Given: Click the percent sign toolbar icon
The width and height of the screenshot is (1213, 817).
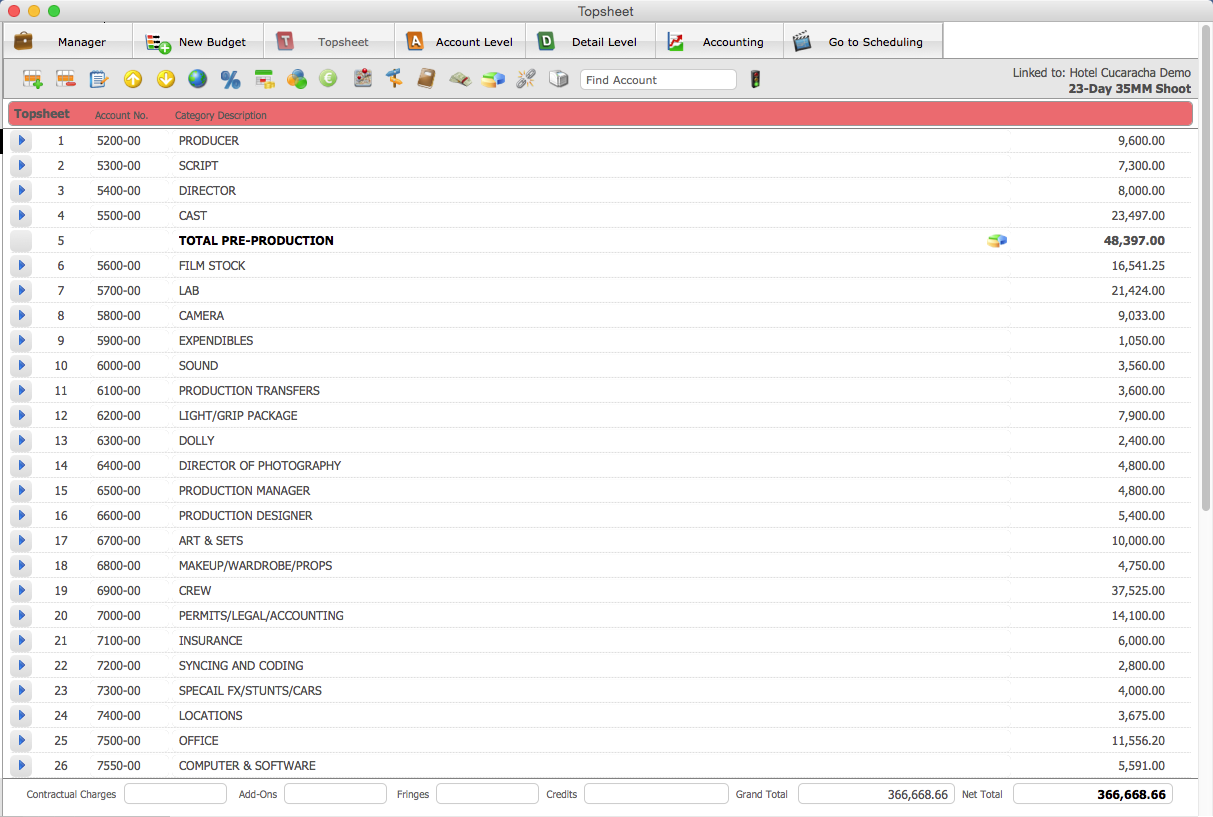Looking at the screenshot, I should coord(230,79).
